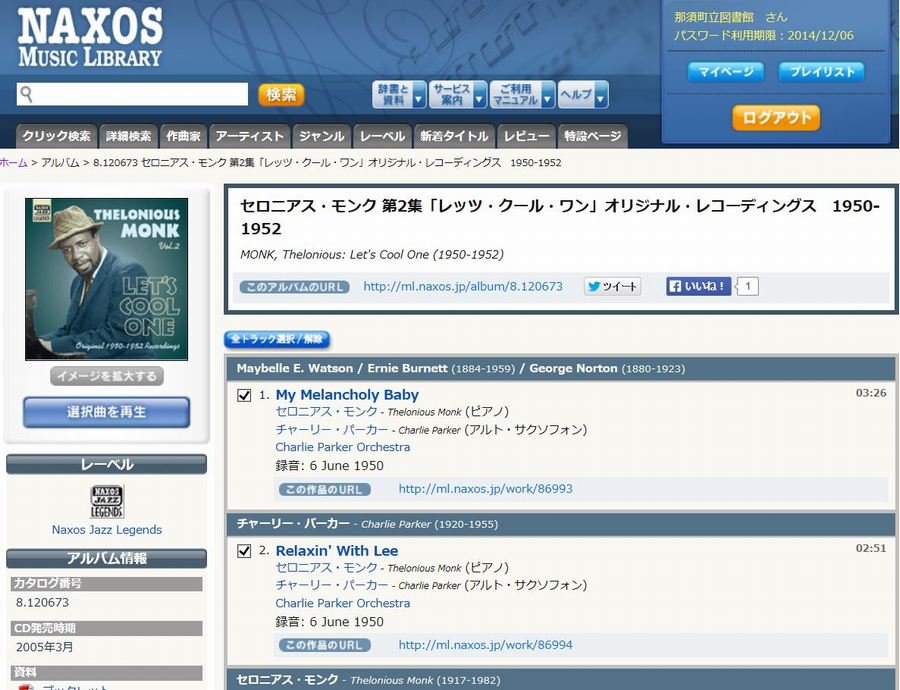Select the レーベル tab

click(x=382, y=136)
